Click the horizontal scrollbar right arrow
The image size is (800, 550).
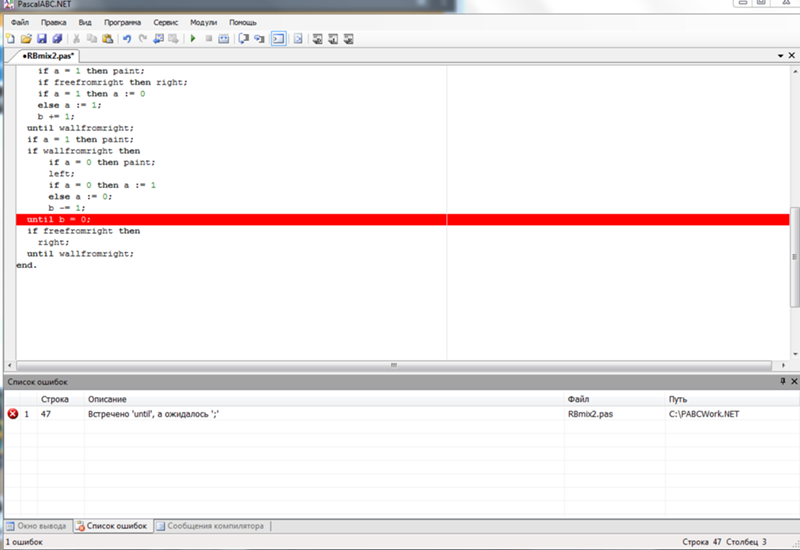(x=783, y=365)
